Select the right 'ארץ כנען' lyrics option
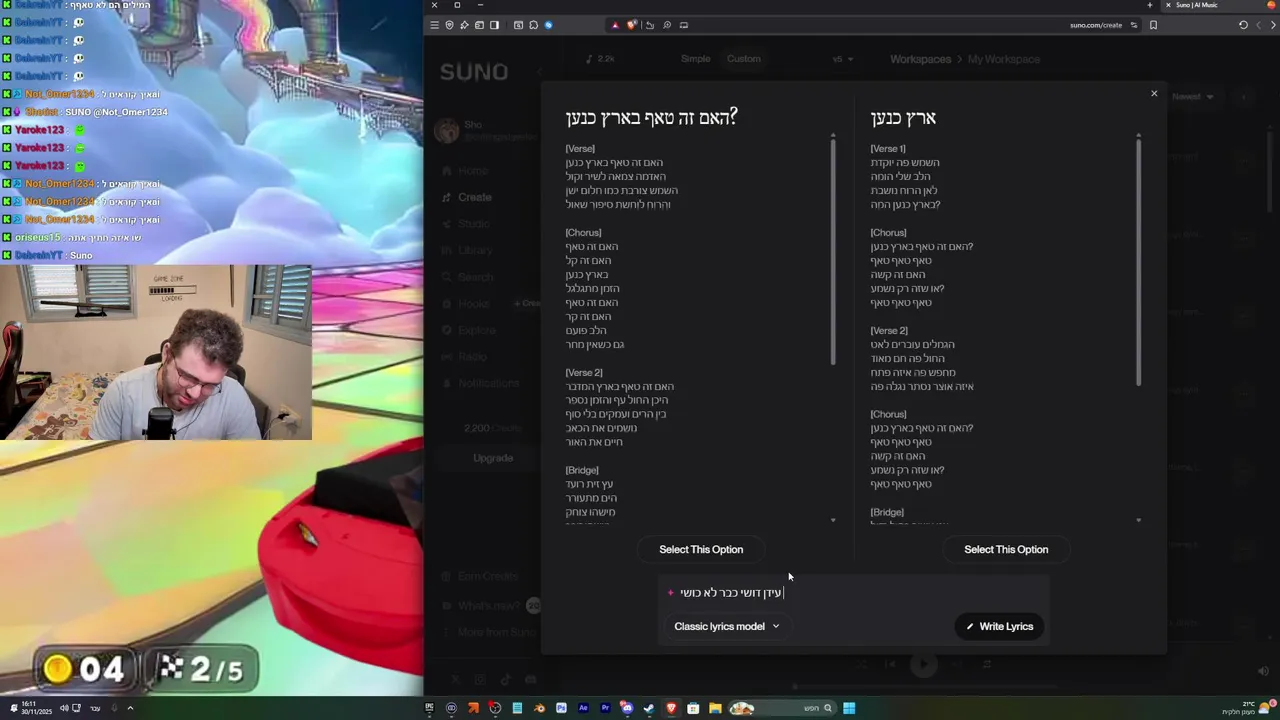This screenshot has height=720, width=1280. 1006,549
